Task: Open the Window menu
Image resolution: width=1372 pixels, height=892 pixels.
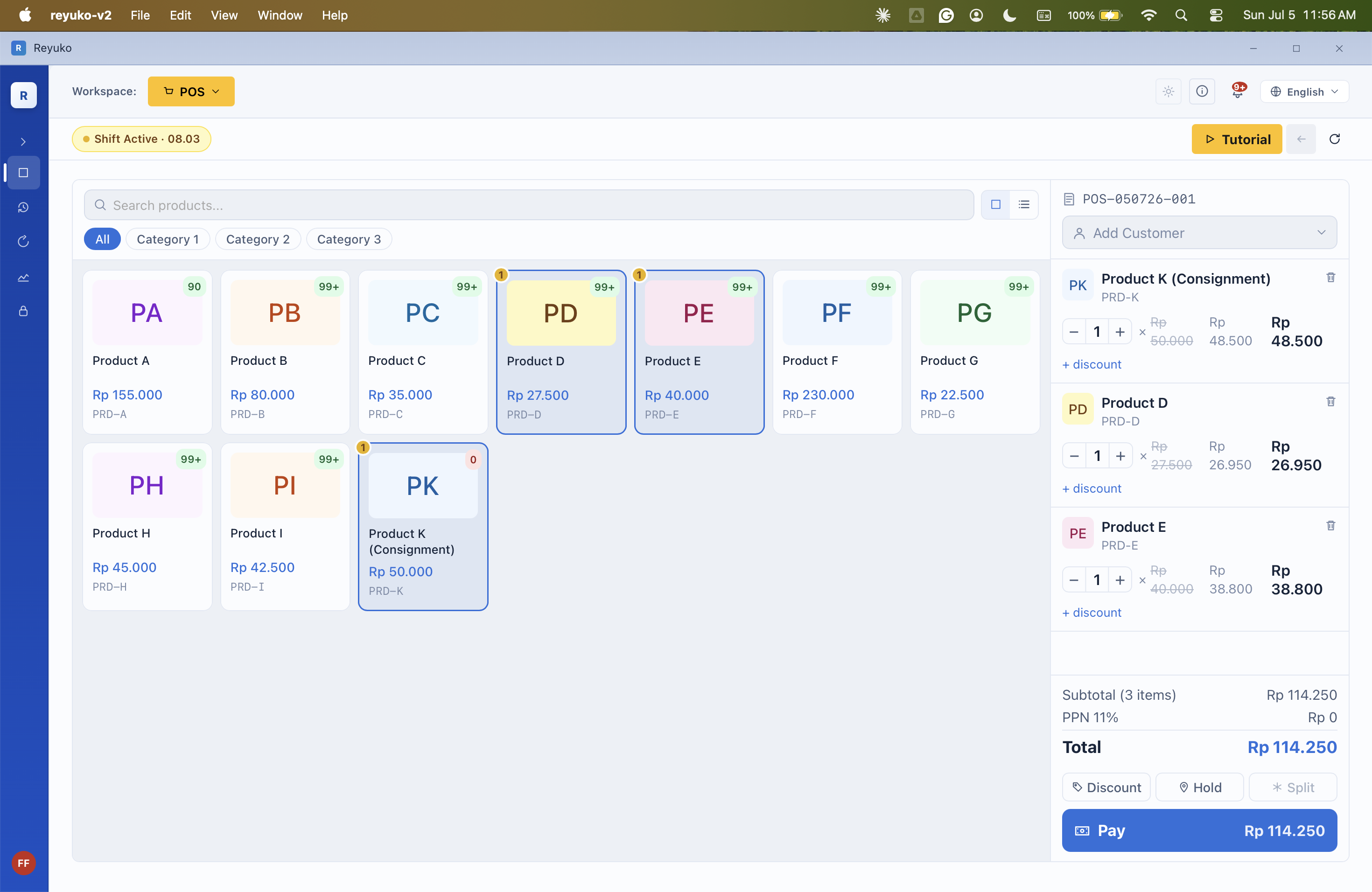Action: coord(280,15)
